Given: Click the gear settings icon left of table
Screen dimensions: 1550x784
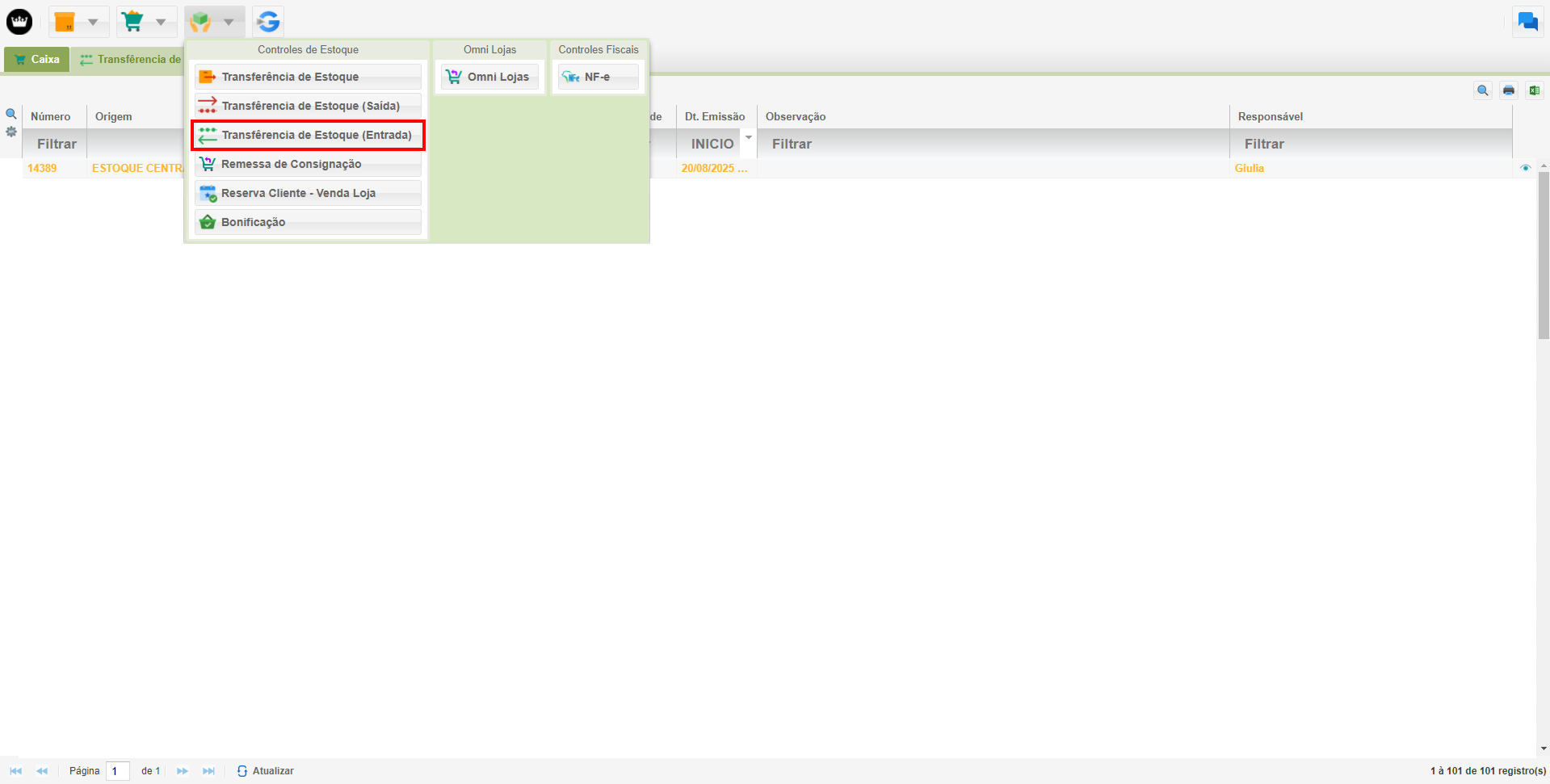Looking at the screenshot, I should [x=11, y=132].
